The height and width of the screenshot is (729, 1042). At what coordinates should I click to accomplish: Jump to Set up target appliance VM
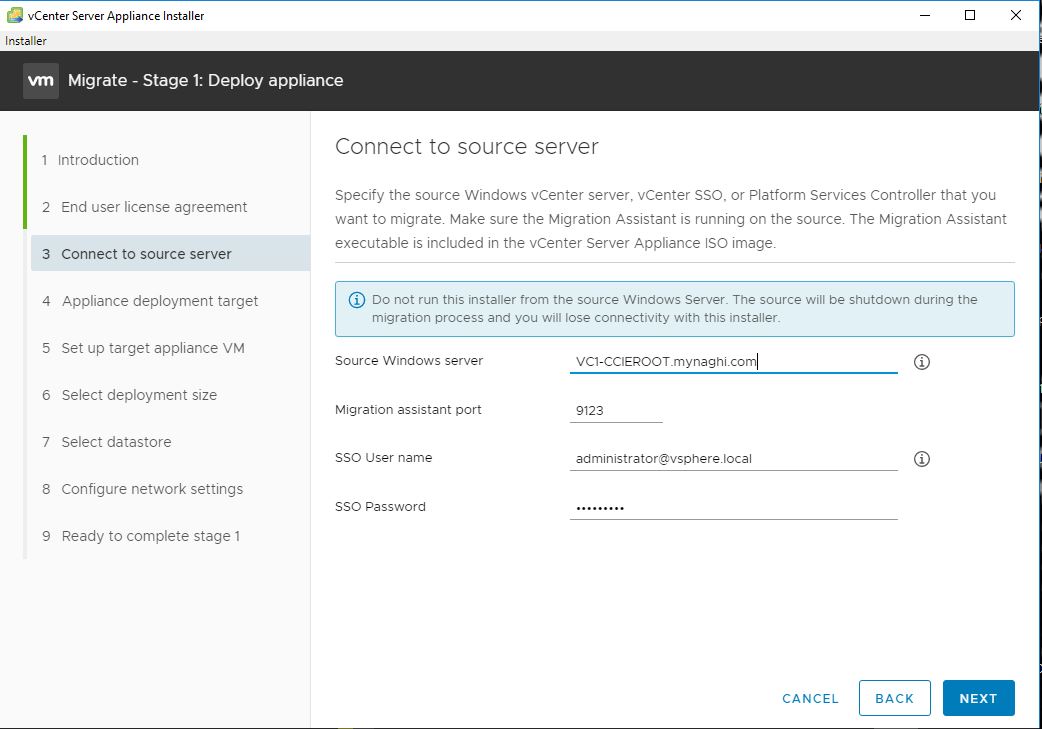(153, 348)
